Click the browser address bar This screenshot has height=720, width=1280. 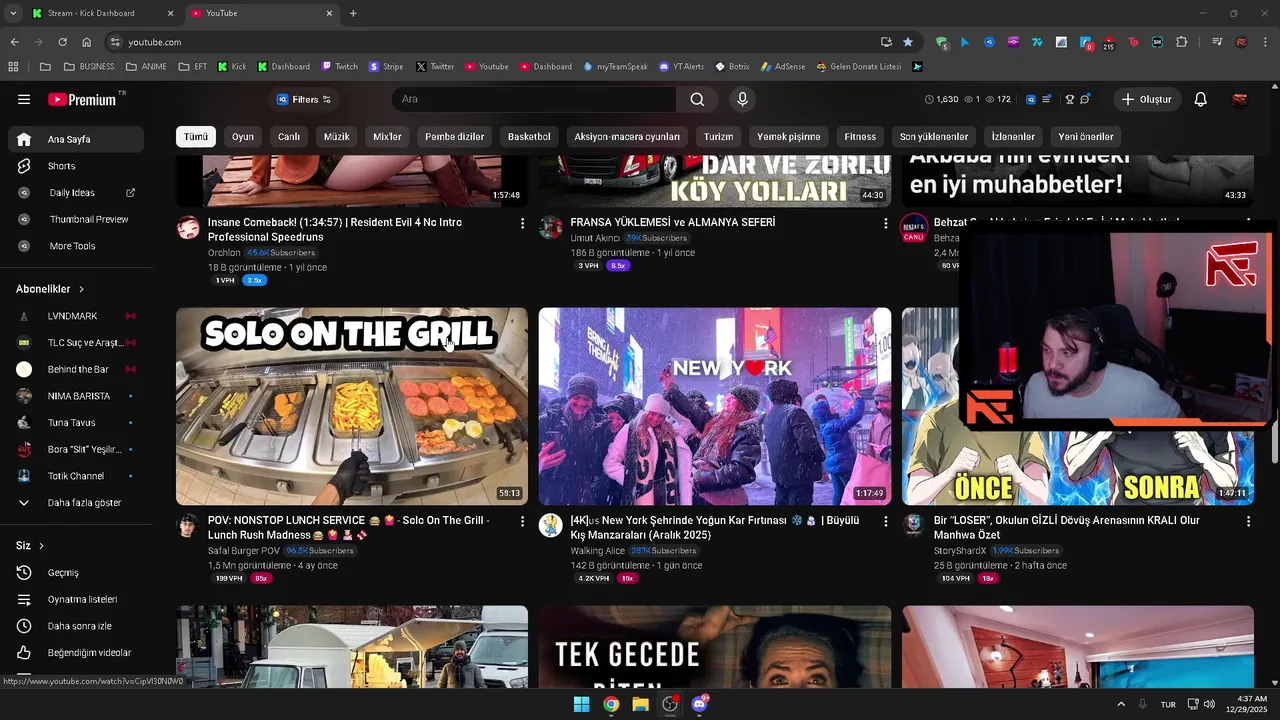pyautogui.click(x=500, y=42)
